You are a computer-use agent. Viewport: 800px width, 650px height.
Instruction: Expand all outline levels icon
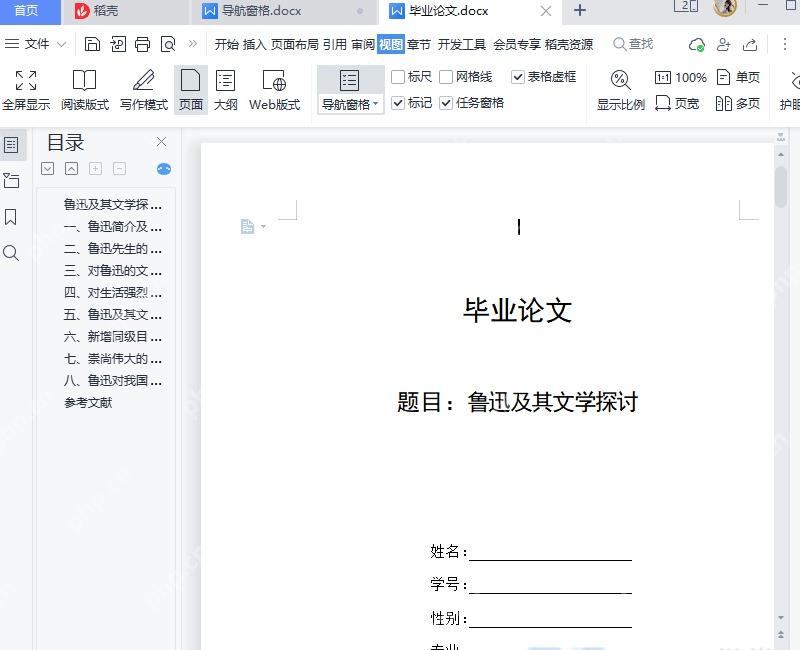47,168
